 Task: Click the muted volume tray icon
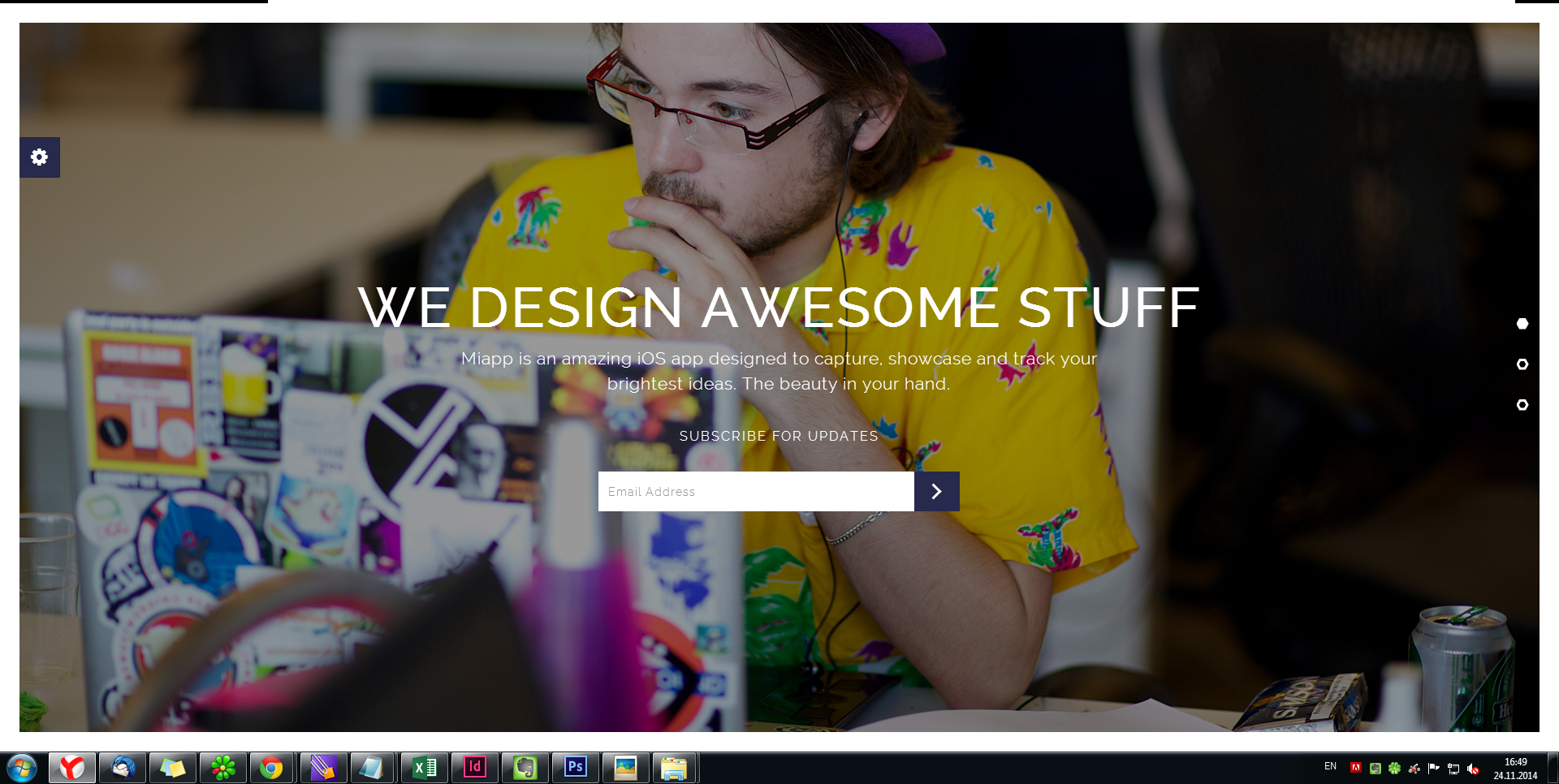(x=1473, y=768)
